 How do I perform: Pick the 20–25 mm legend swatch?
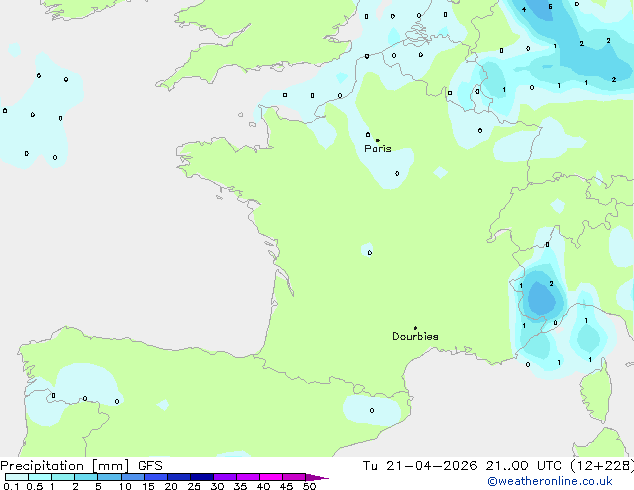179,477
